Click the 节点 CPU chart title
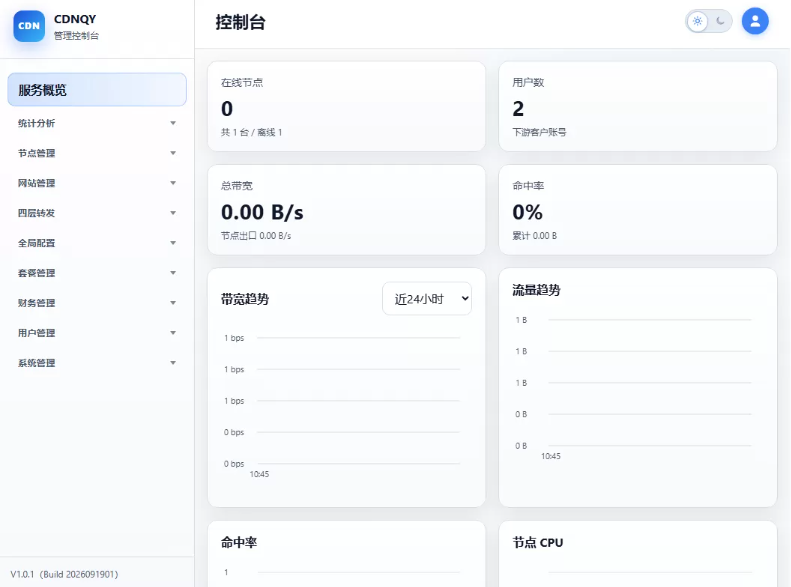 pyautogui.click(x=538, y=543)
